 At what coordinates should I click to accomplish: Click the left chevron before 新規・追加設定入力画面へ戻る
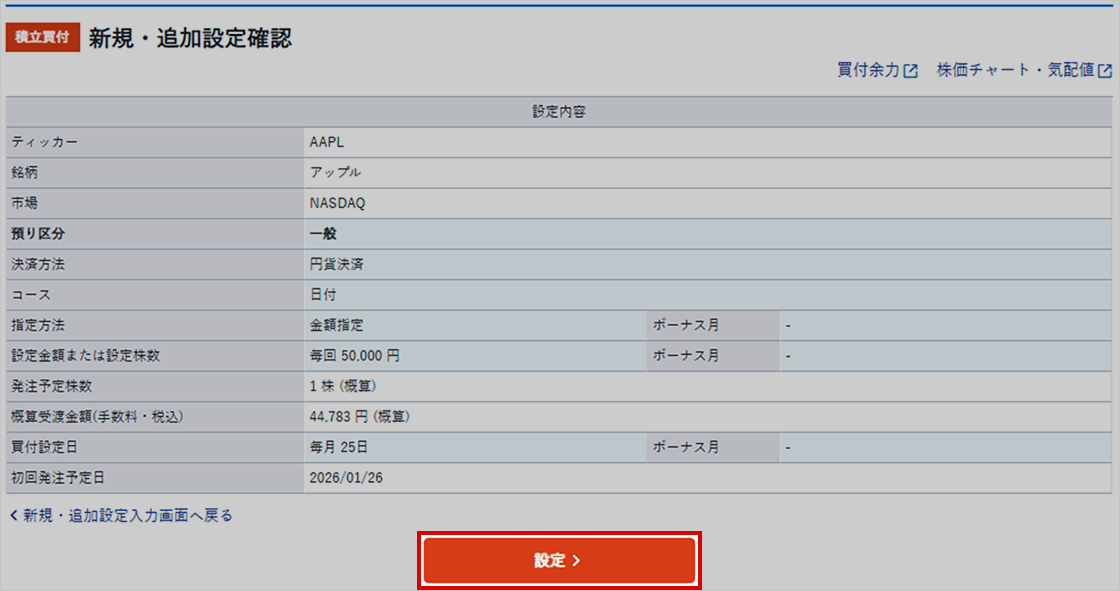pos(13,516)
